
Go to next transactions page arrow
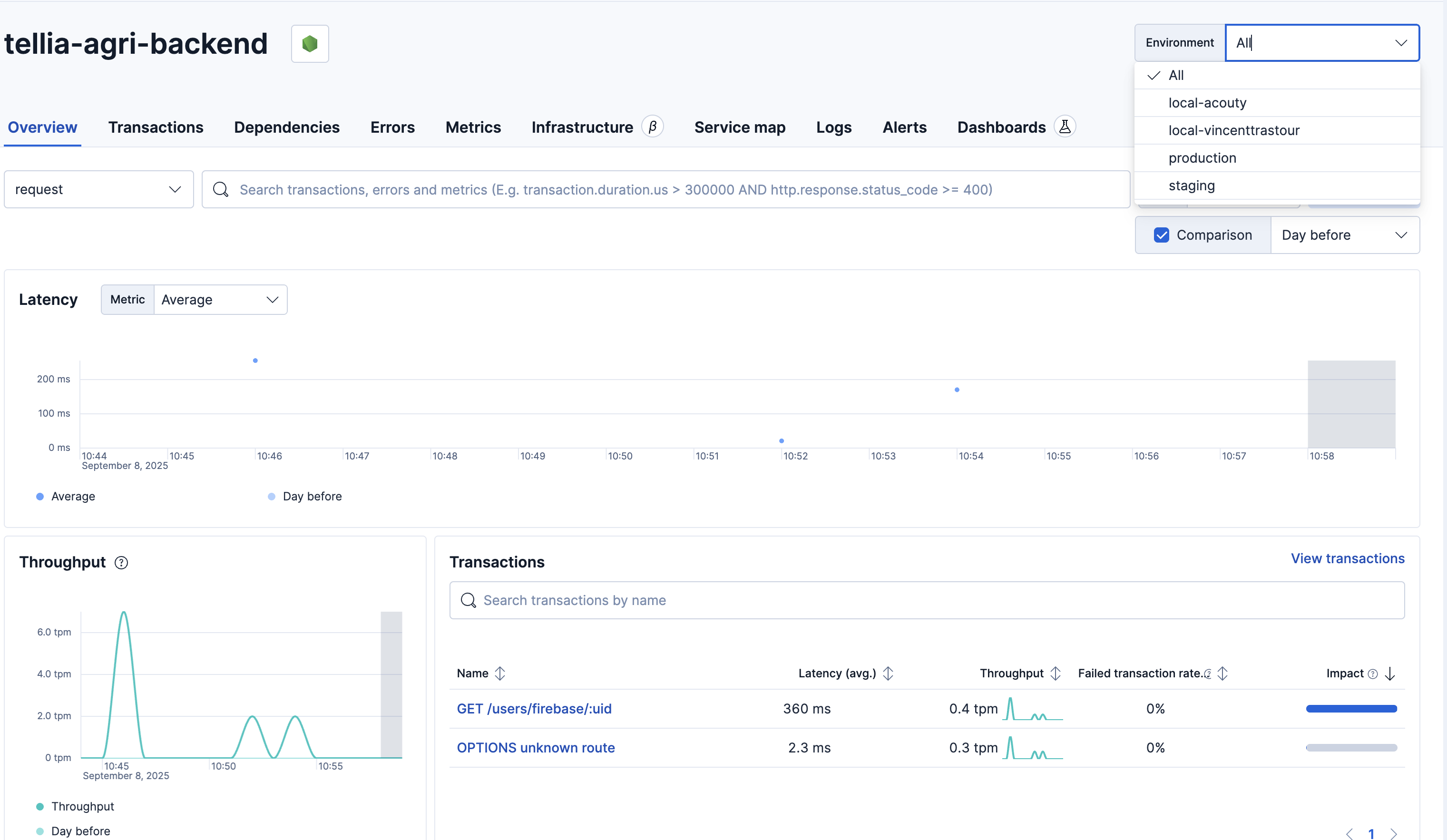point(1393,833)
